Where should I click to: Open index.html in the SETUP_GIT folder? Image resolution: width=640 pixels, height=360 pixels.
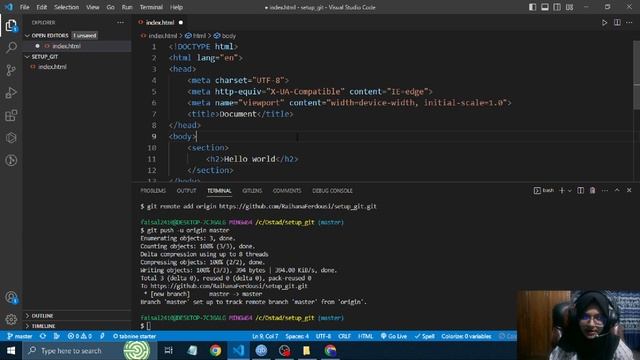[52, 67]
